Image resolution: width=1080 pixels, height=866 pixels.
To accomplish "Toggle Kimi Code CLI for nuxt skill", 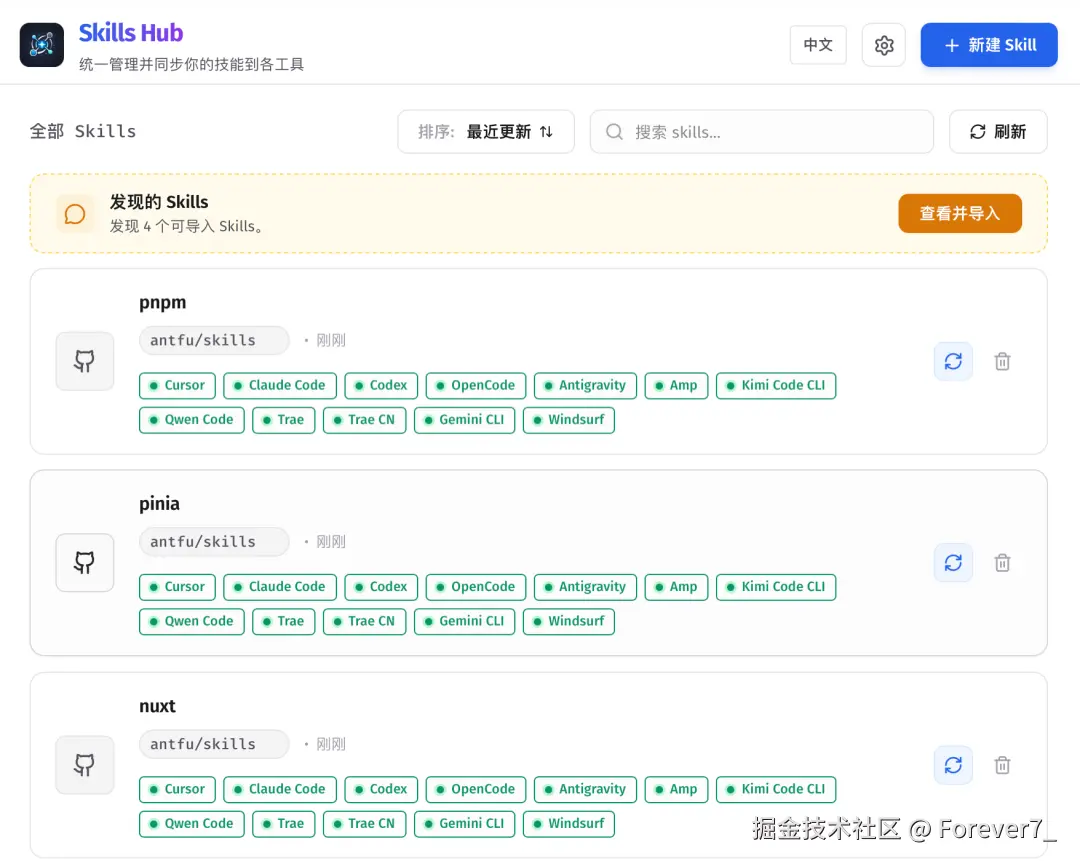I will (x=776, y=790).
